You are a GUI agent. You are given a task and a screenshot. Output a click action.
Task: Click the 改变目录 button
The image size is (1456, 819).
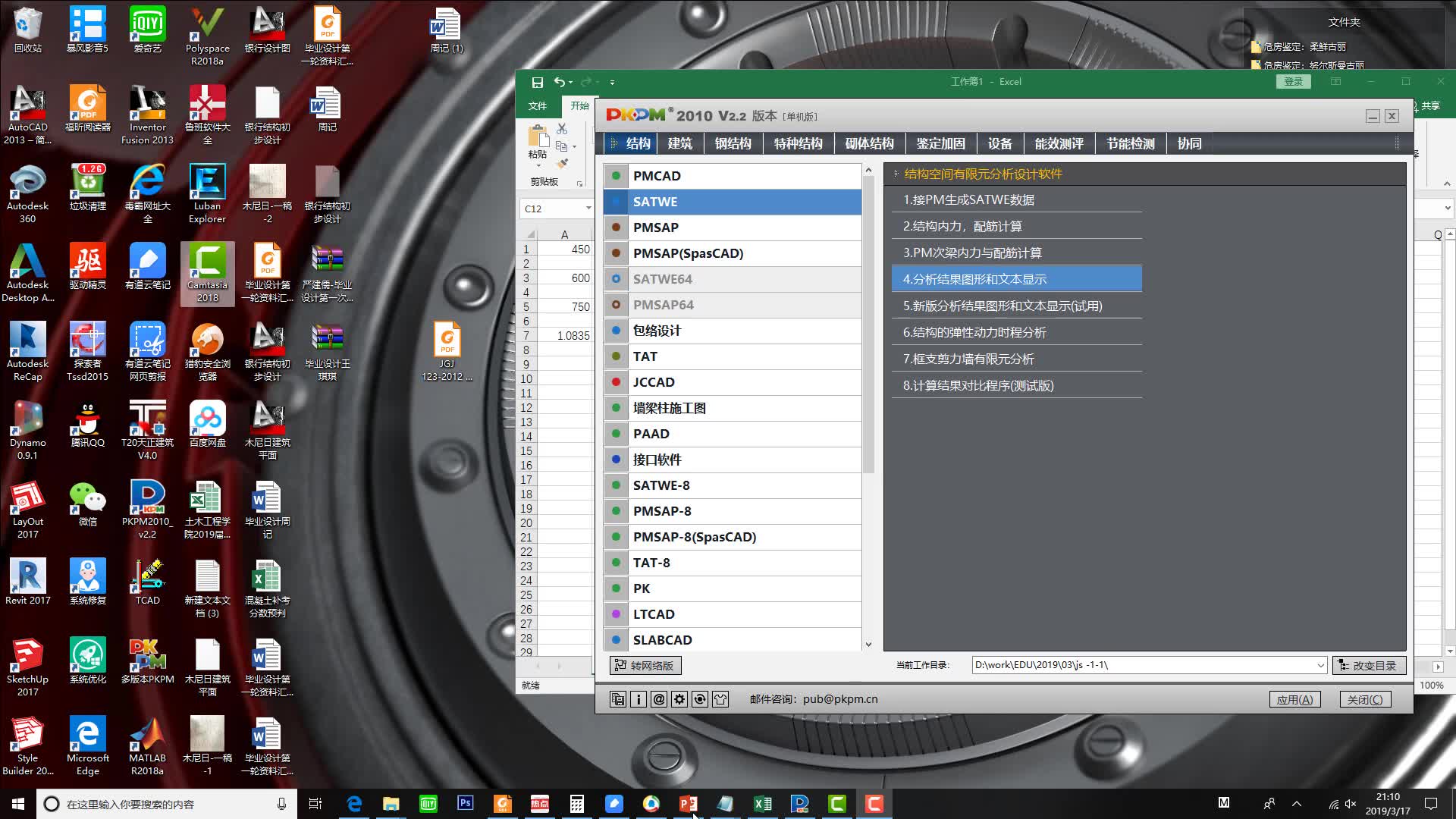click(x=1369, y=665)
